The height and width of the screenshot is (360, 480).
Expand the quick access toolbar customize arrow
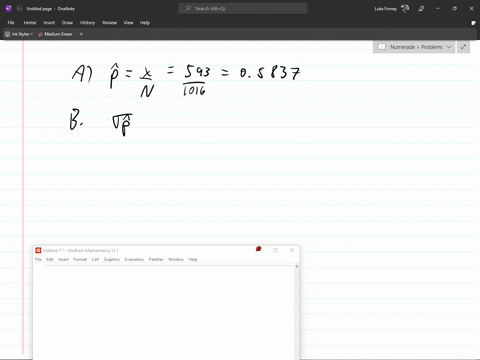click(x=81, y=34)
